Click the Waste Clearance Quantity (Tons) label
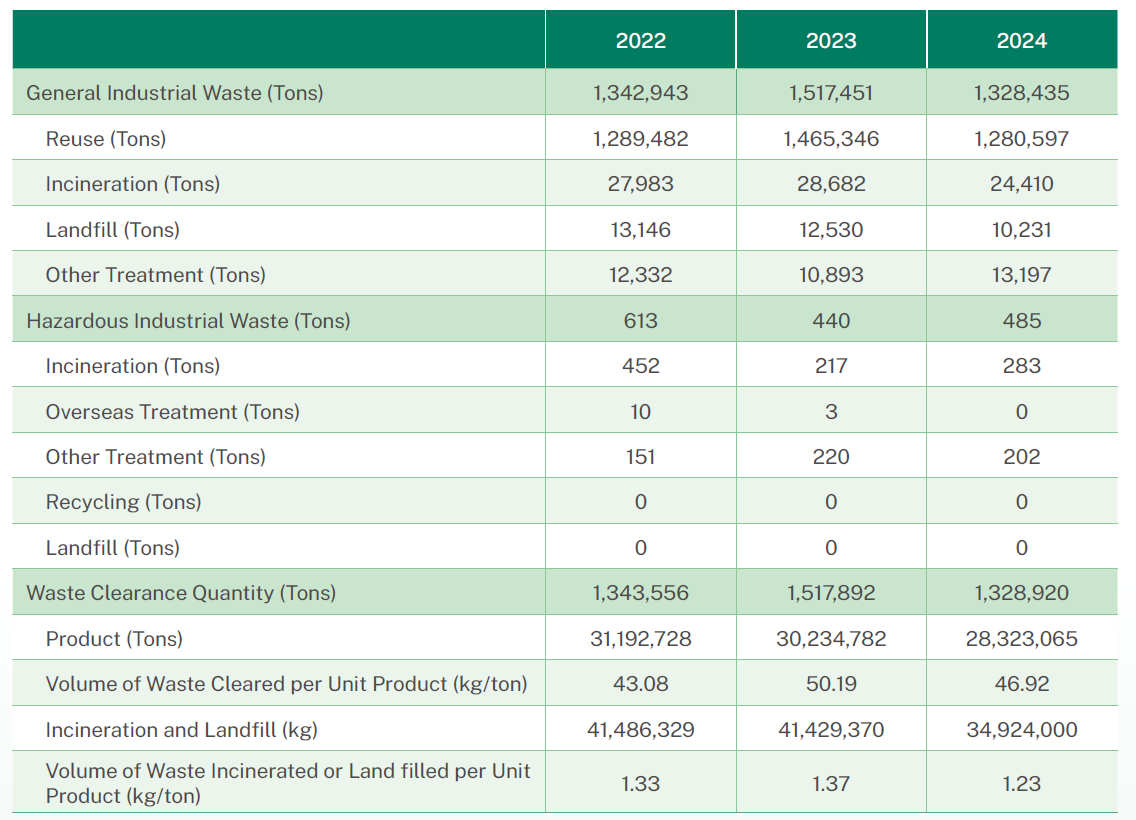The image size is (1136, 820). click(181, 593)
